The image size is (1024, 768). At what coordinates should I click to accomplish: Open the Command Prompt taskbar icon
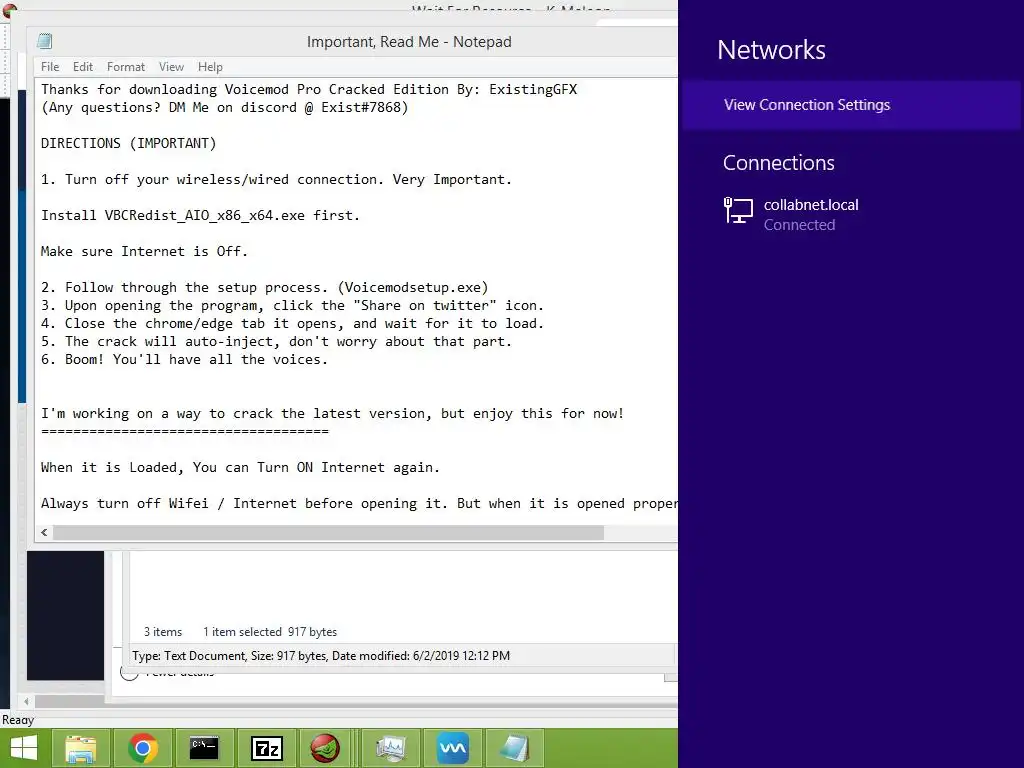point(204,748)
